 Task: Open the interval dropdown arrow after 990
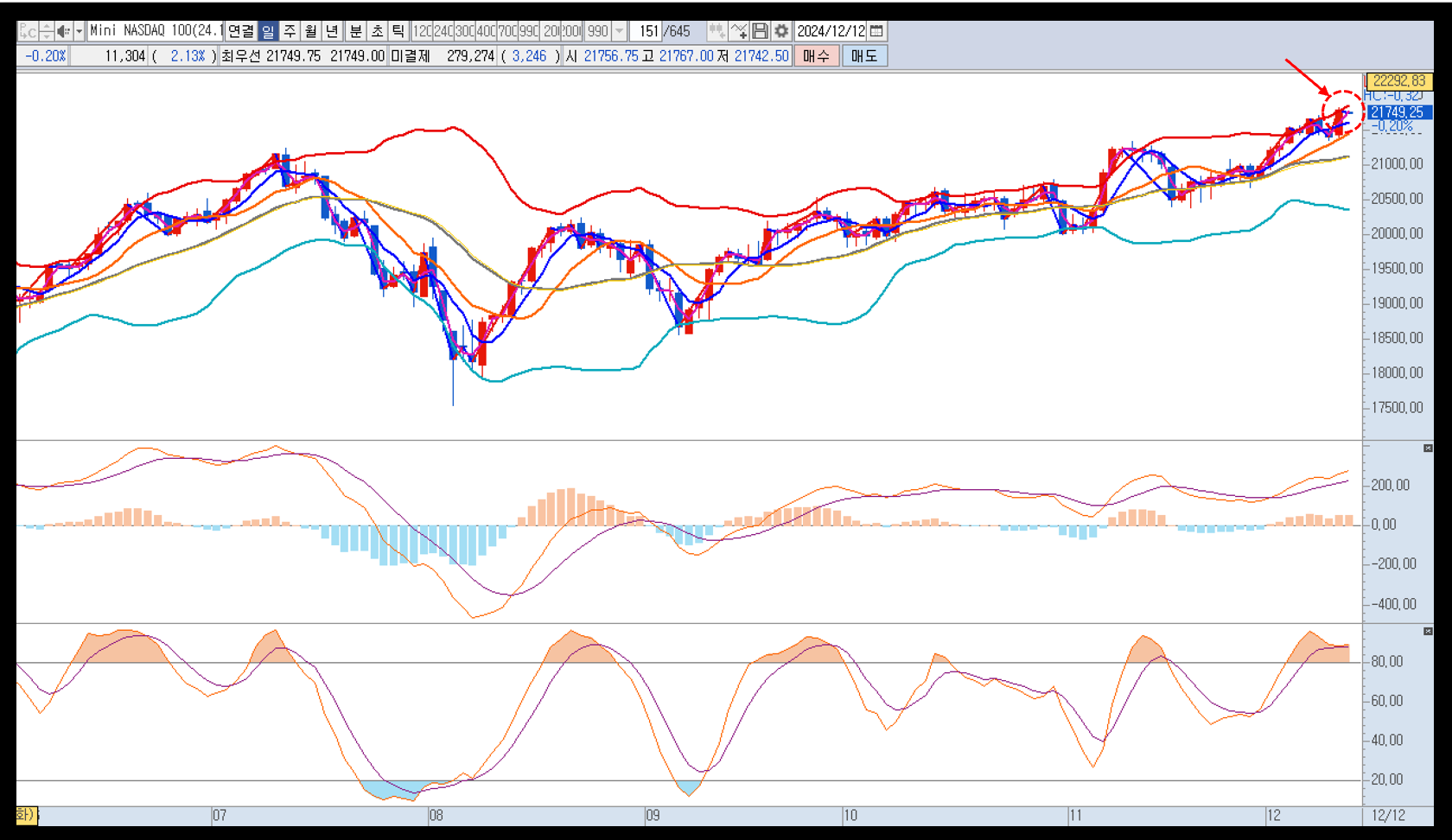619,31
